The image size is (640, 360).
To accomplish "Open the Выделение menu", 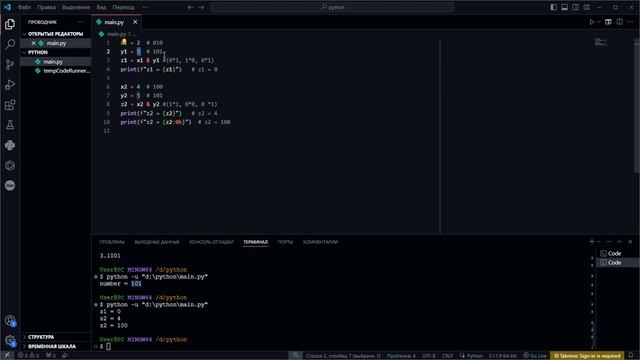I will [x=76, y=7].
